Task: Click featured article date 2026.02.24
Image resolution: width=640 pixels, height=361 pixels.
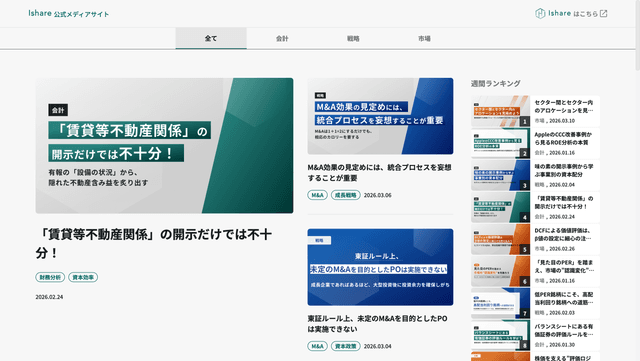Action: [49, 297]
